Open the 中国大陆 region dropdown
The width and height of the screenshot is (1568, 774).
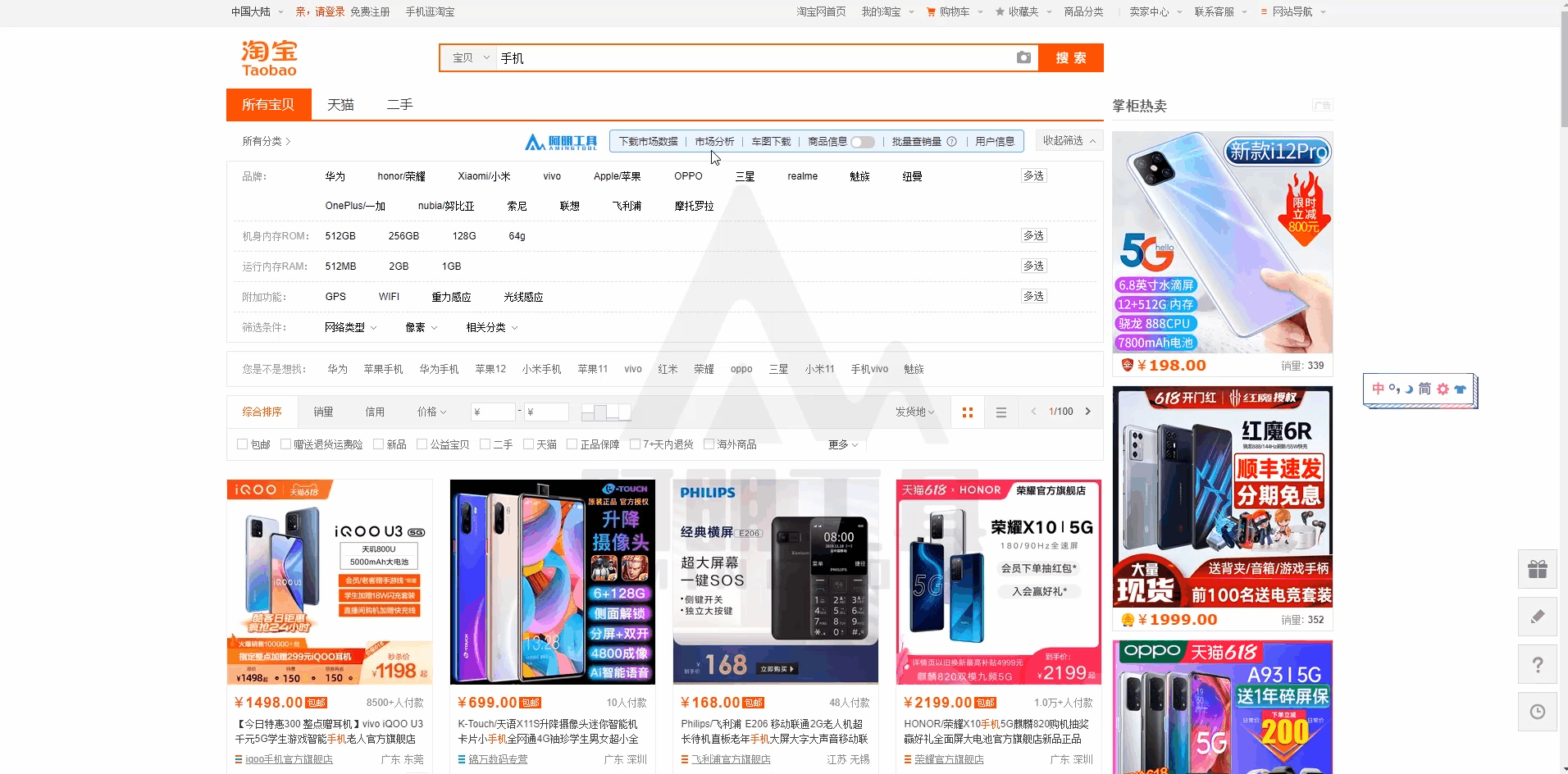pos(257,11)
